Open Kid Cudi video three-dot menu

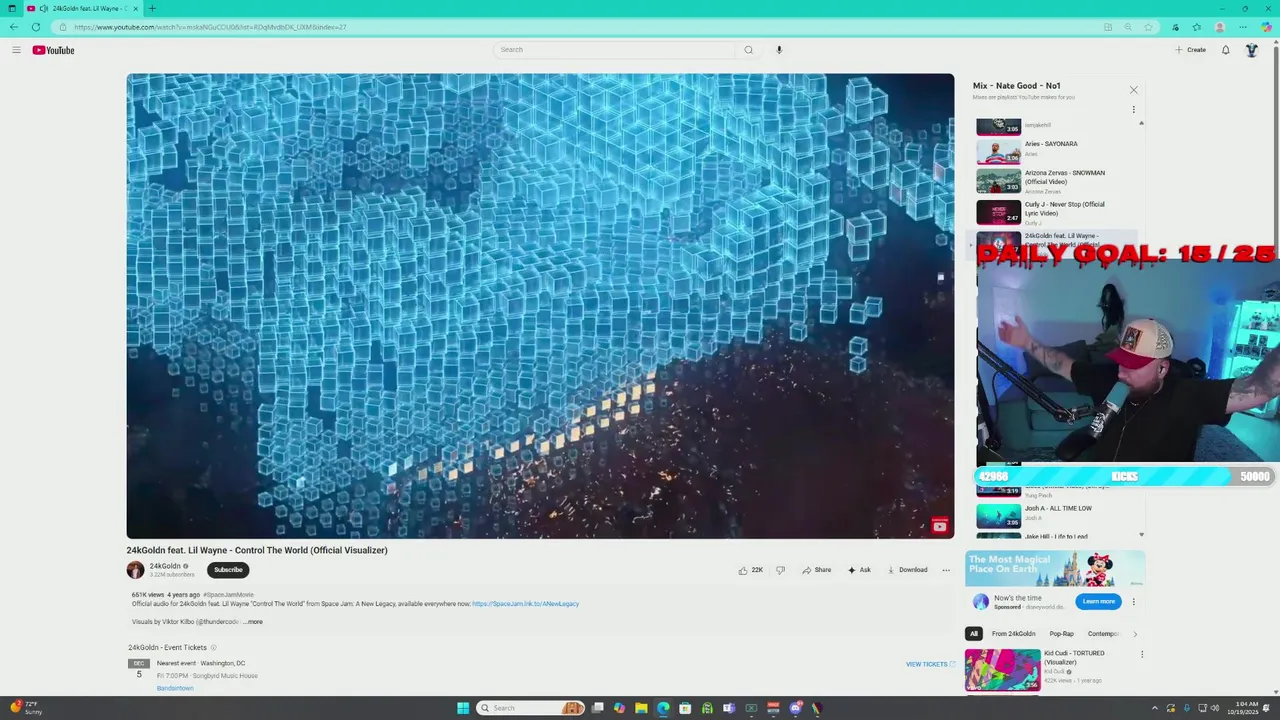1142,655
